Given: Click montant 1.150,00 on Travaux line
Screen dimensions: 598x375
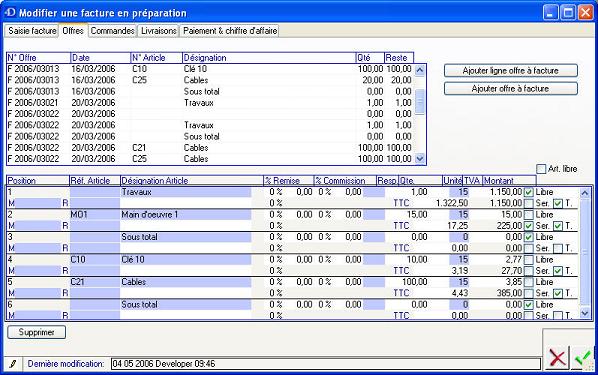Looking at the screenshot, I should click(506, 192).
